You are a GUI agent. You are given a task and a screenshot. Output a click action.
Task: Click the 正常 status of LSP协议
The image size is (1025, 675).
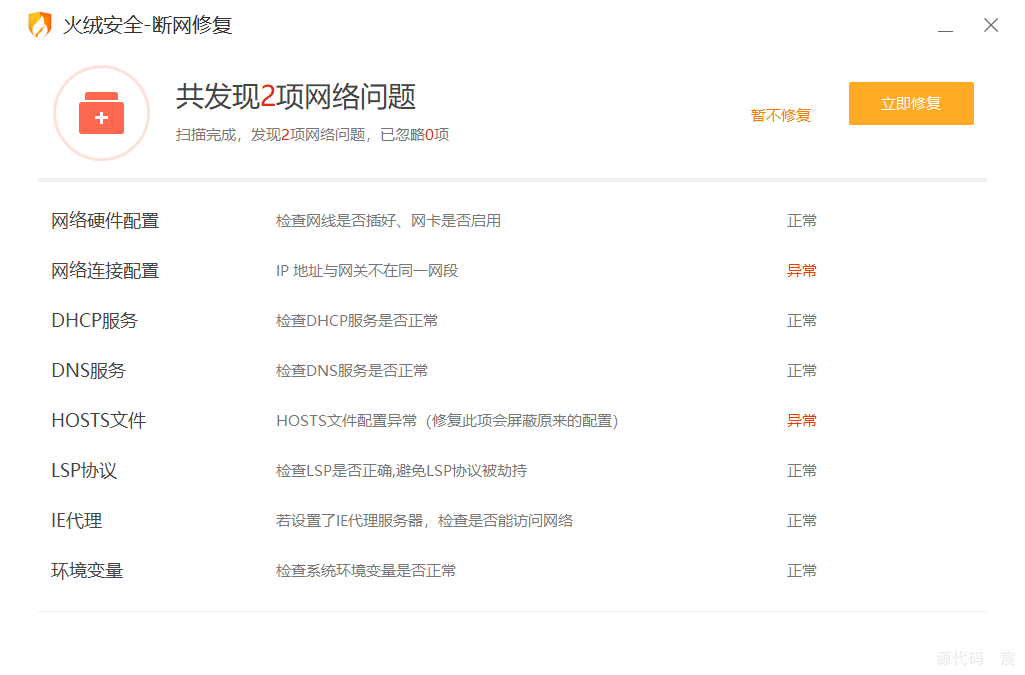coord(802,471)
